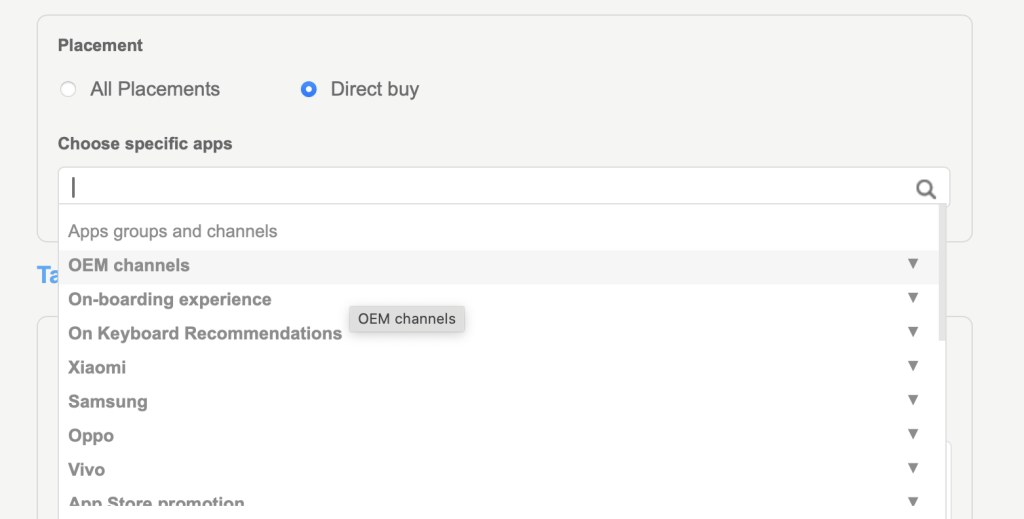Select the All Placements radio button

click(68, 89)
